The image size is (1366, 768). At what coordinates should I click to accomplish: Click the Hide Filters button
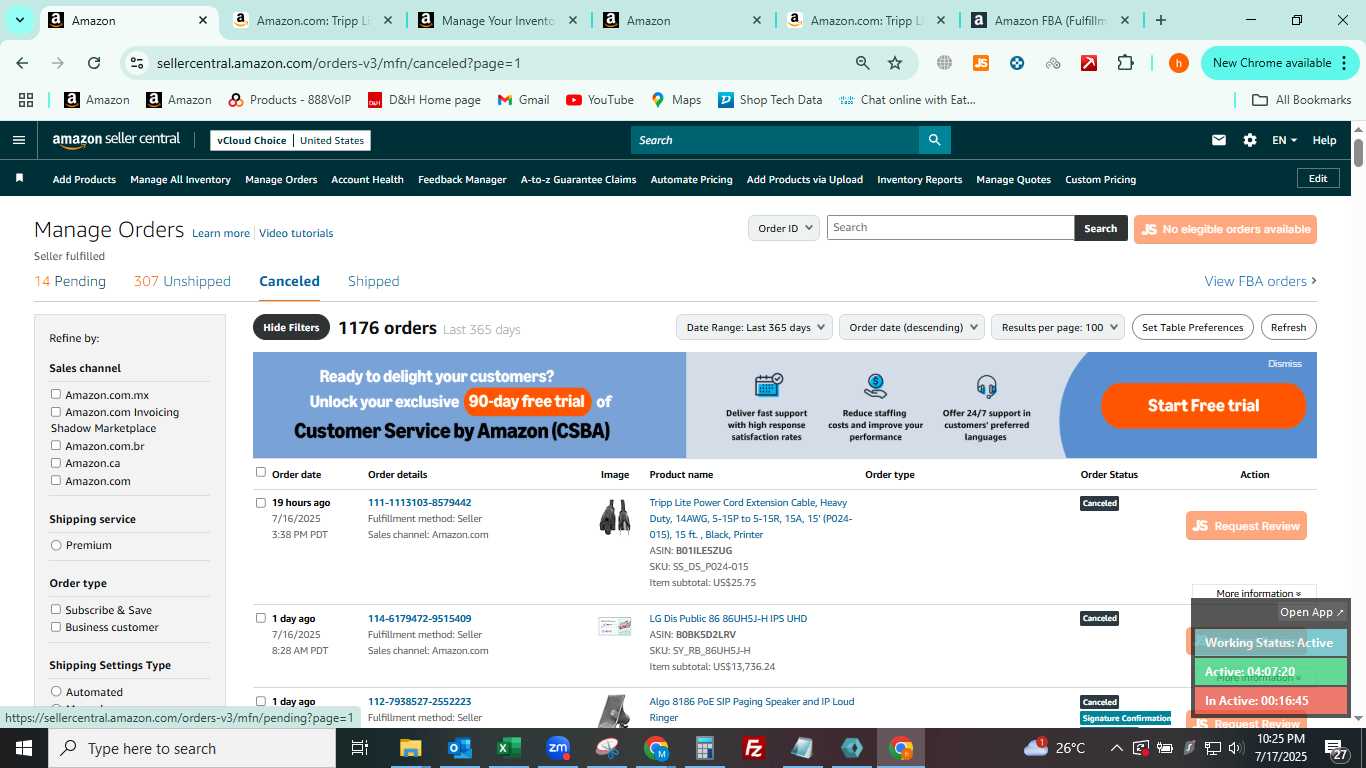(x=291, y=327)
